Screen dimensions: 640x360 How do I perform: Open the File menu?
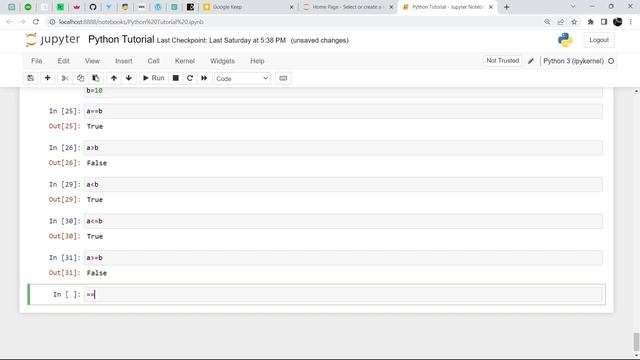[x=37, y=61]
